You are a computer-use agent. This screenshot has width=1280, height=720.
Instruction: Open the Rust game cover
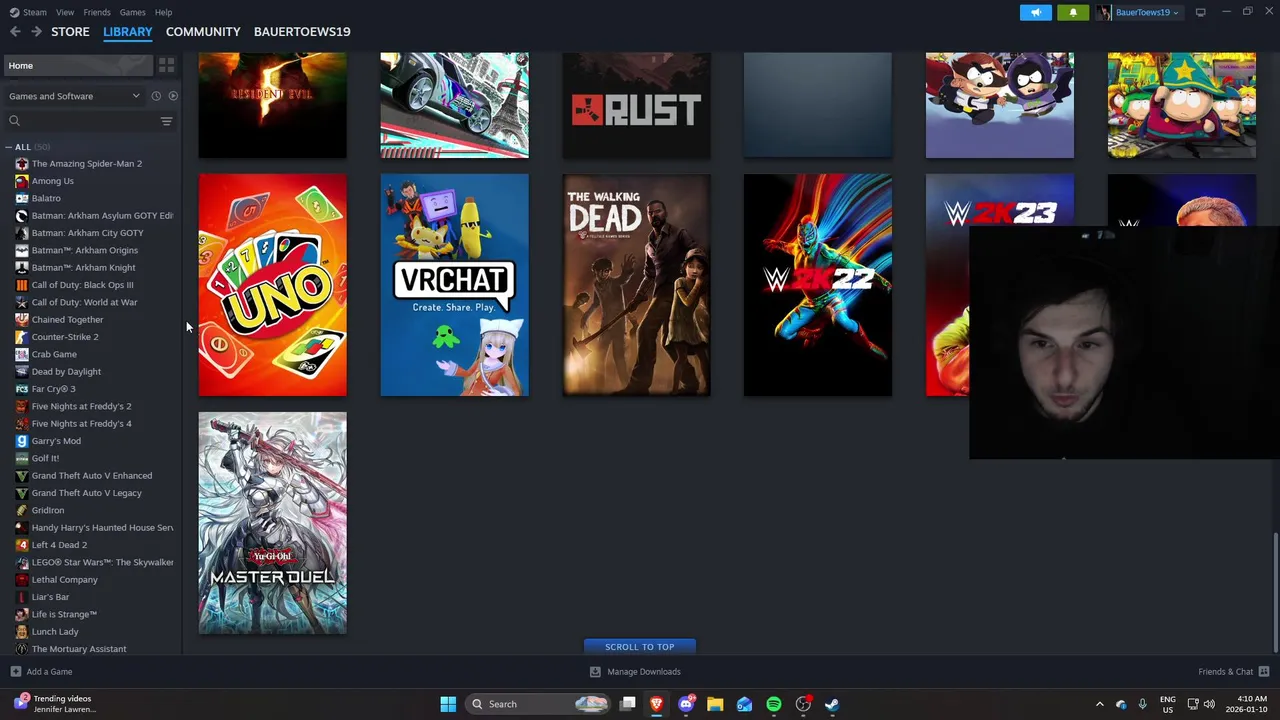point(637,106)
